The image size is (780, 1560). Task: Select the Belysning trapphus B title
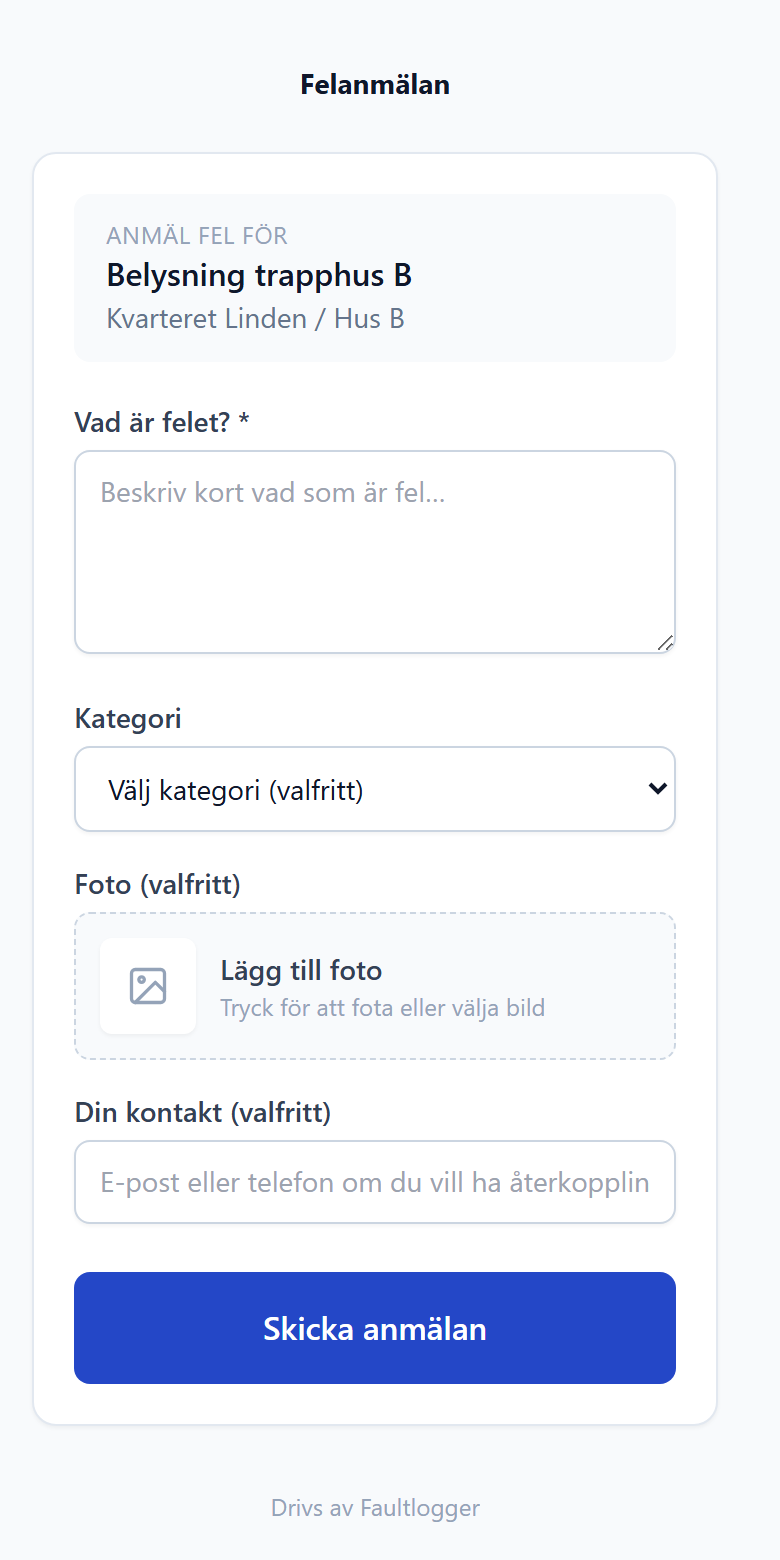pos(259,275)
